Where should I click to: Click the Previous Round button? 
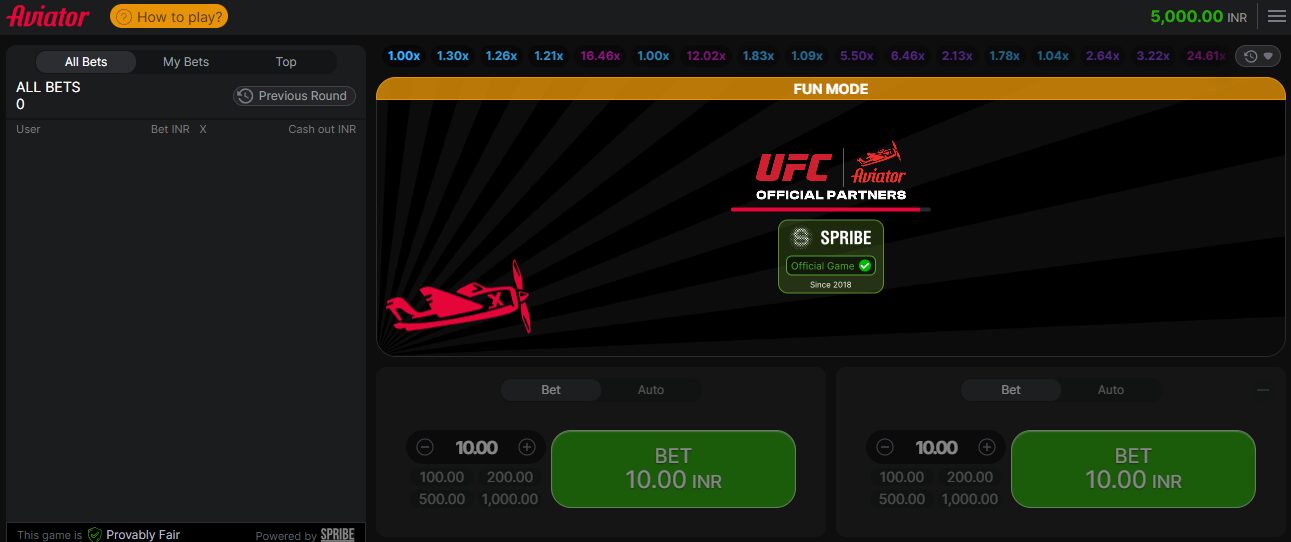[x=294, y=96]
